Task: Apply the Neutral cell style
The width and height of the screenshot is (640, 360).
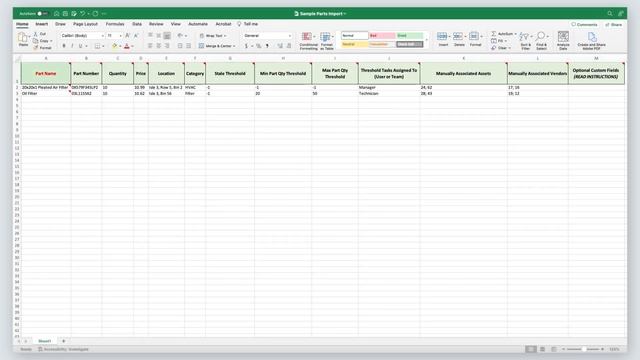Action: (x=355, y=44)
